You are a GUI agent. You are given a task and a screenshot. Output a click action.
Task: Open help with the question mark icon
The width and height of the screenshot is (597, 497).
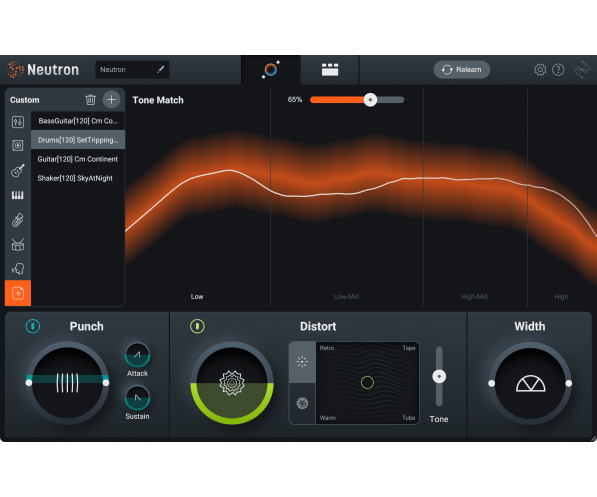[x=558, y=70]
